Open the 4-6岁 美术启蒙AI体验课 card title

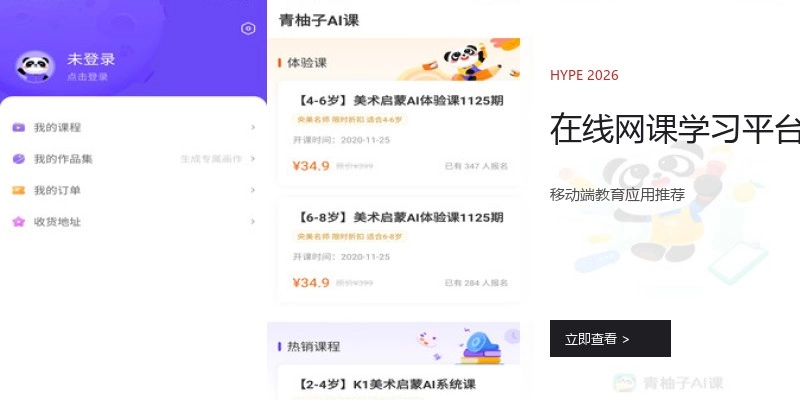click(x=399, y=101)
